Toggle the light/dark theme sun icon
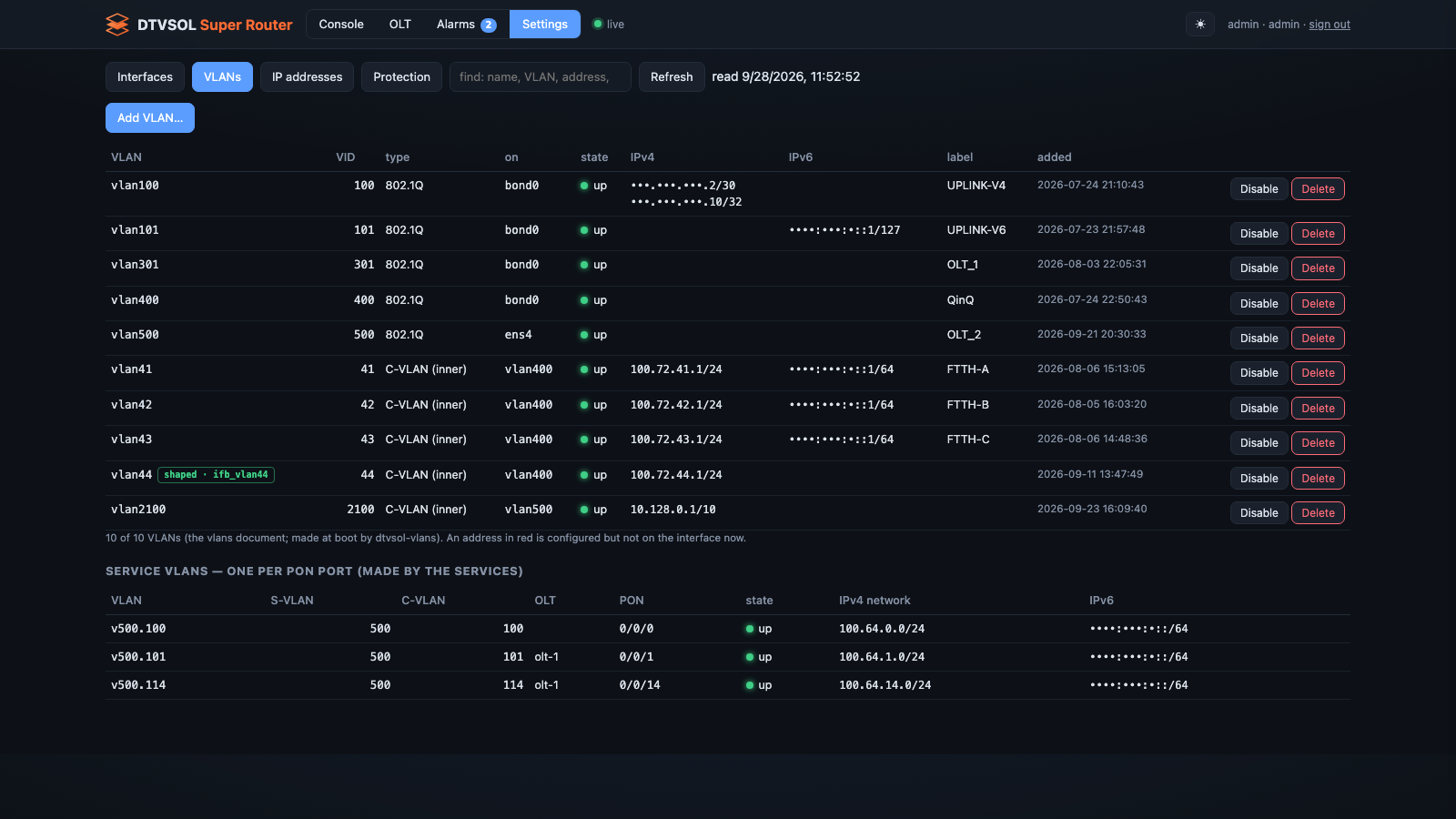1456x819 pixels. pos(1200,25)
